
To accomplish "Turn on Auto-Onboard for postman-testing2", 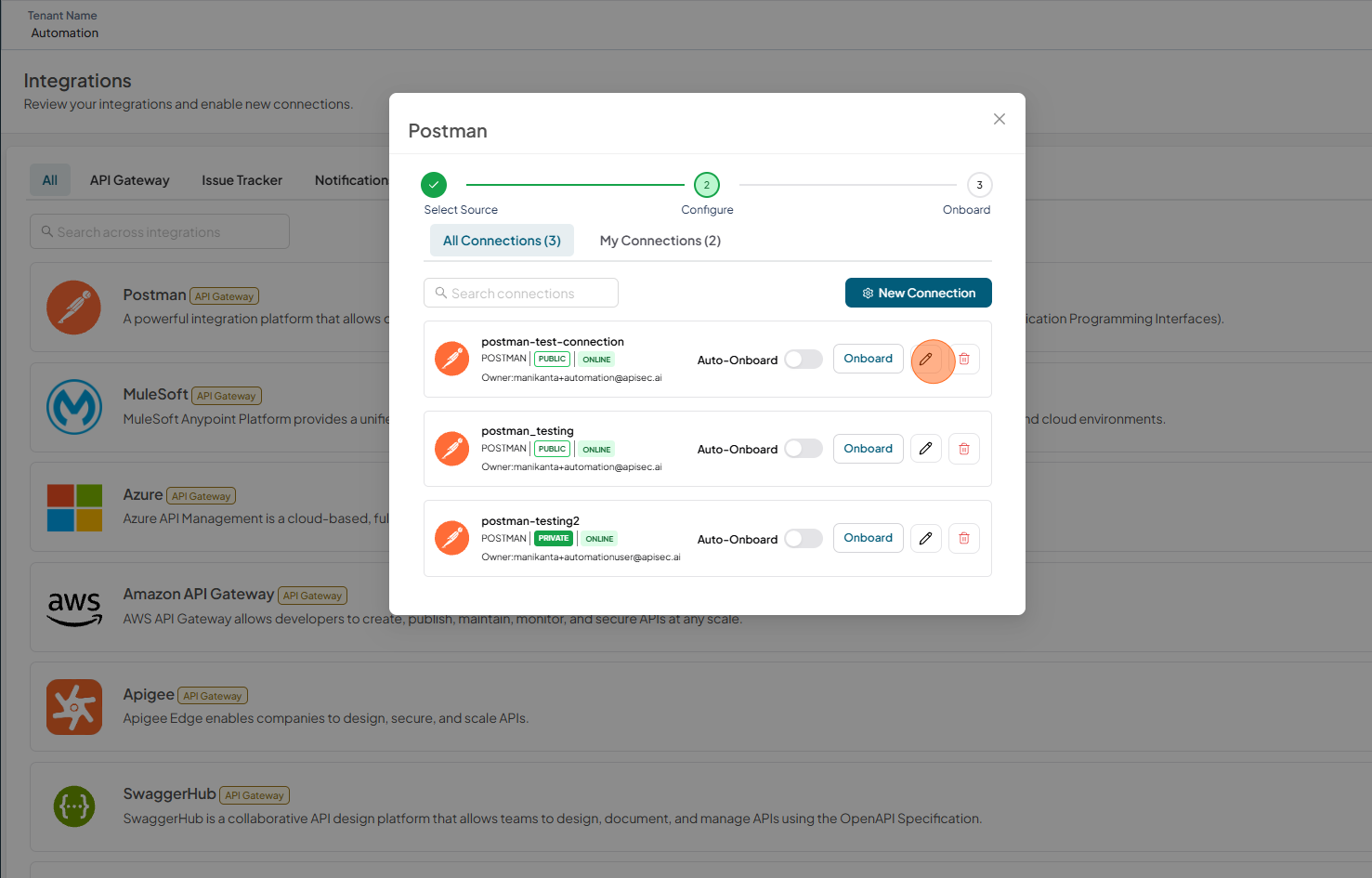I will point(804,539).
